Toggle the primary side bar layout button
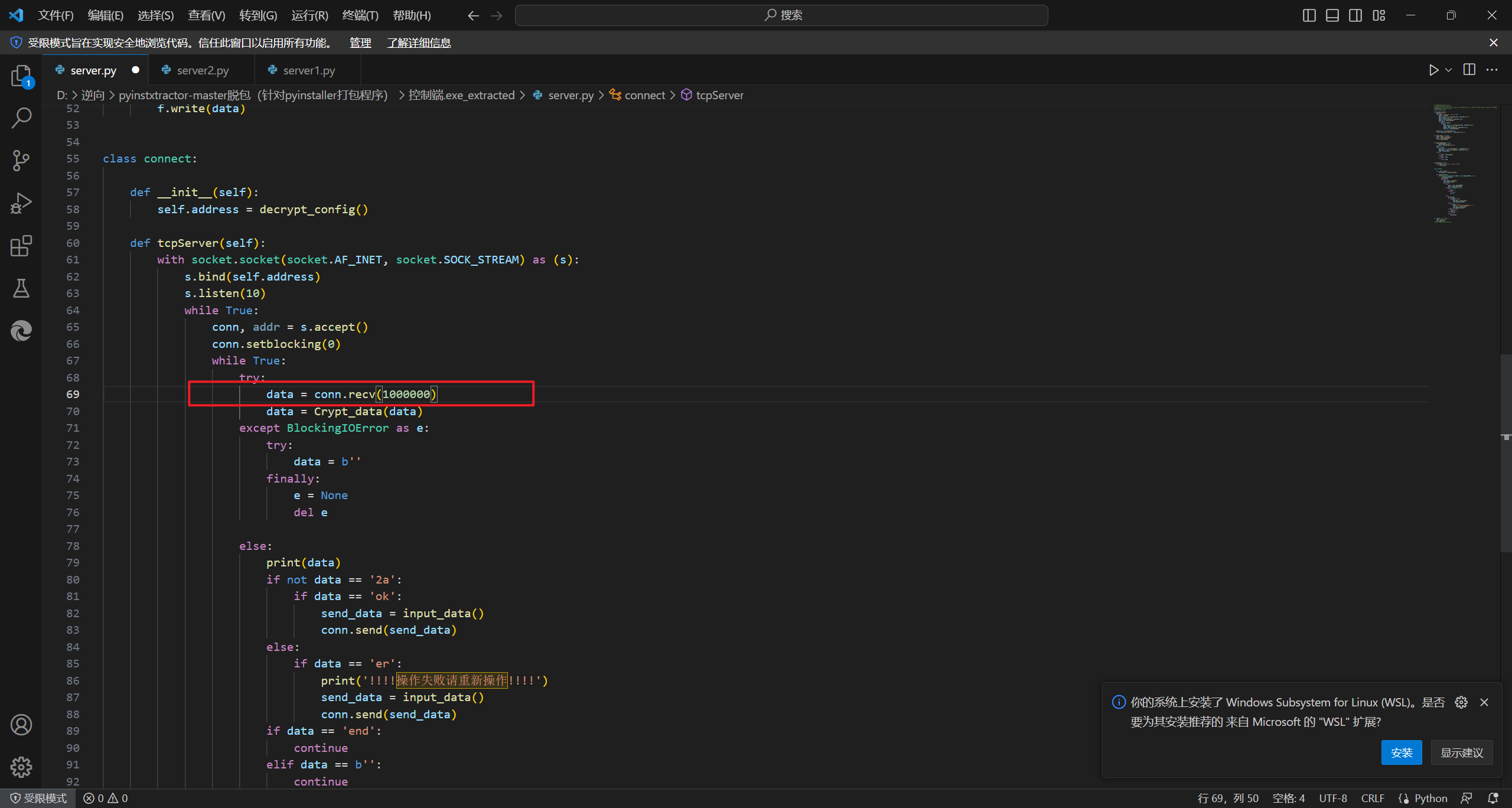The width and height of the screenshot is (1512, 808). tap(1309, 15)
